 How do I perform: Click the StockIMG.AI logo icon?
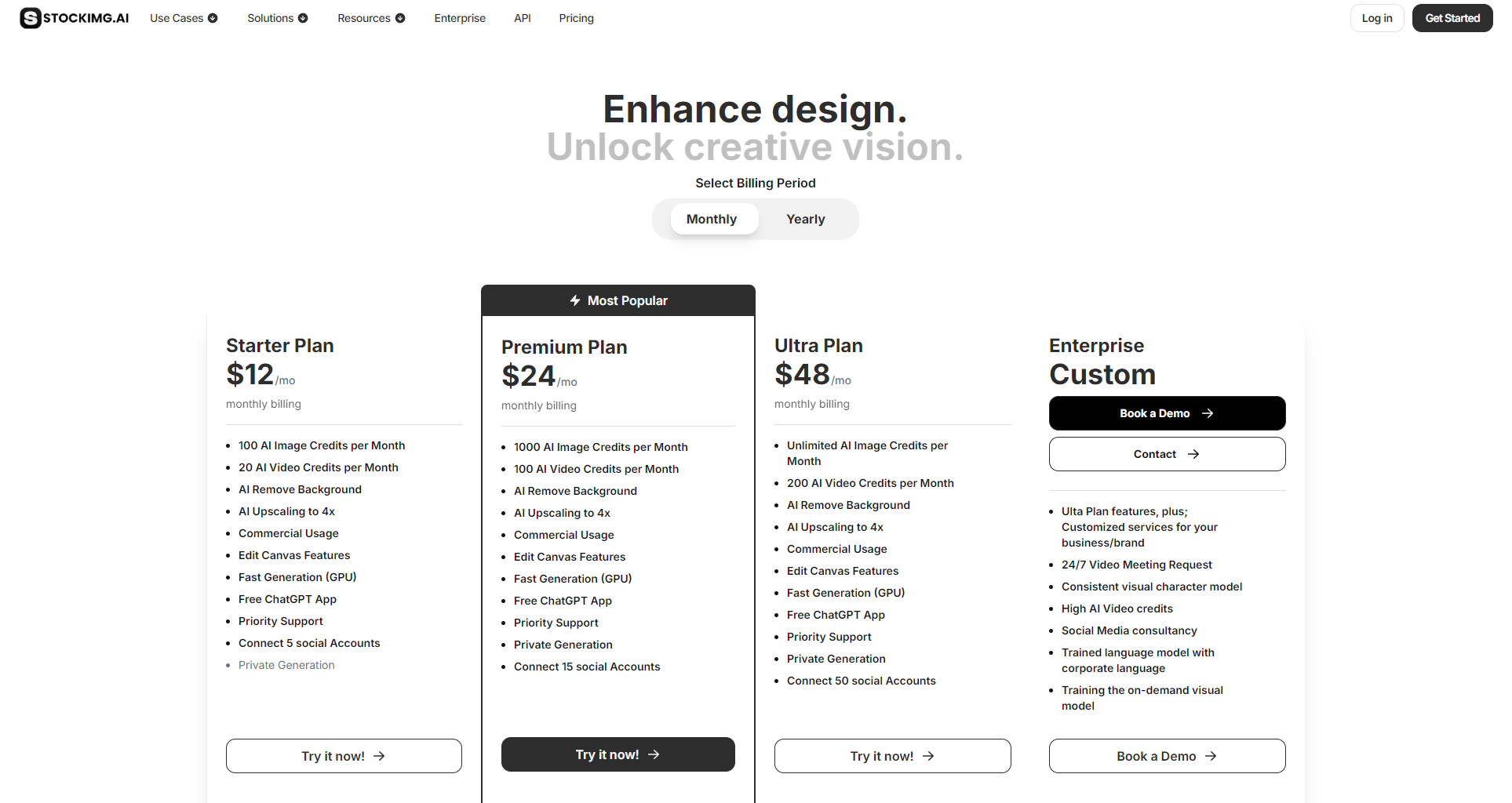(x=31, y=18)
